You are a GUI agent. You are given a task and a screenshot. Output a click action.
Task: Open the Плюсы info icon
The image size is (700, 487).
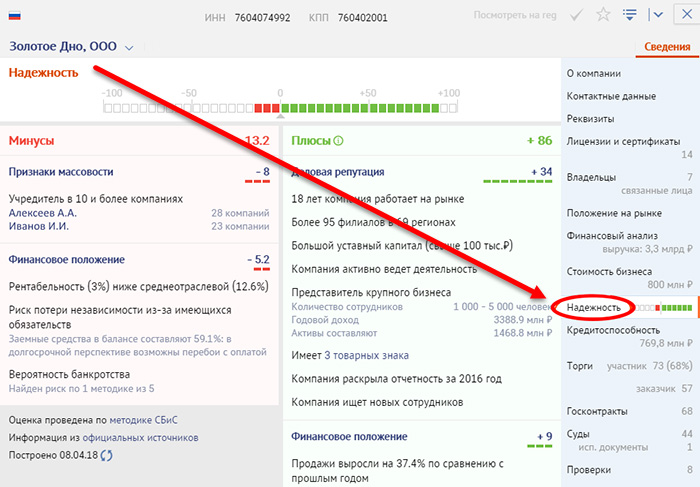(x=338, y=141)
